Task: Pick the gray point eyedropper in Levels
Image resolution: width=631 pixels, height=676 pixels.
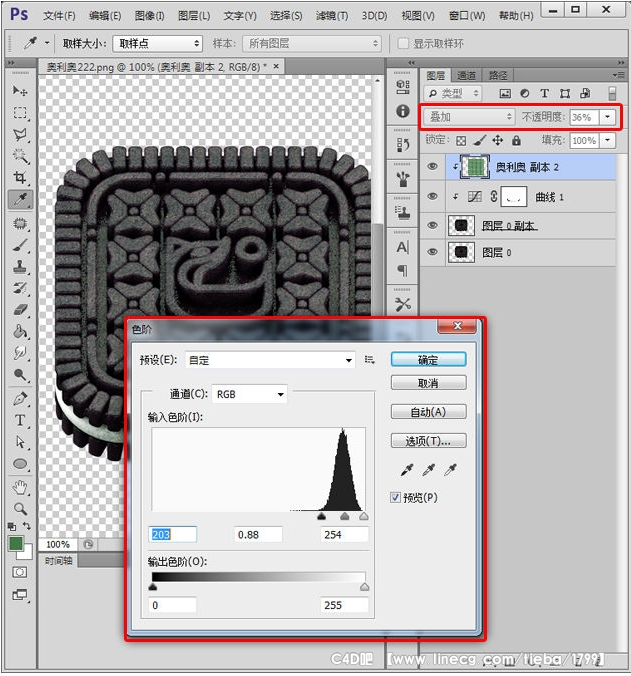Action: 428,469
